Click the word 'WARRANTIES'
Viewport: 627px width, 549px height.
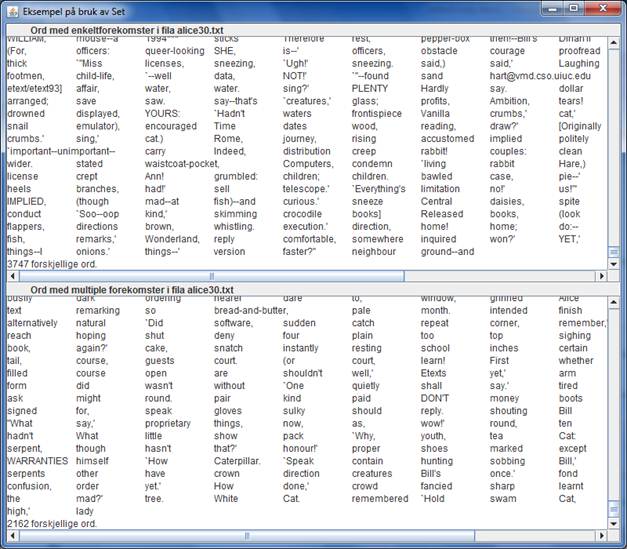tap(38, 461)
